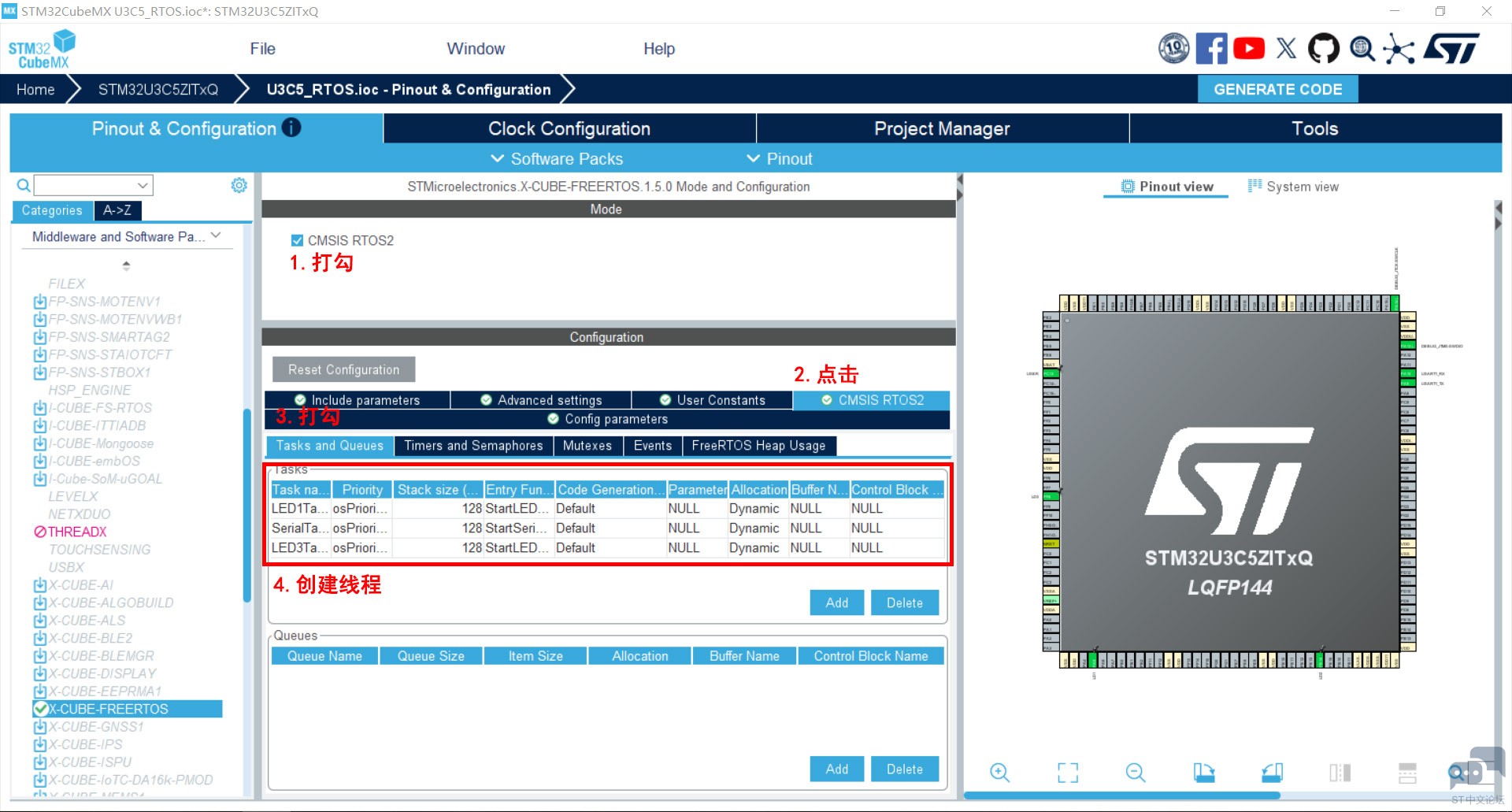Open the settings gear in Categories panel
1512x812 pixels.
point(239,185)
